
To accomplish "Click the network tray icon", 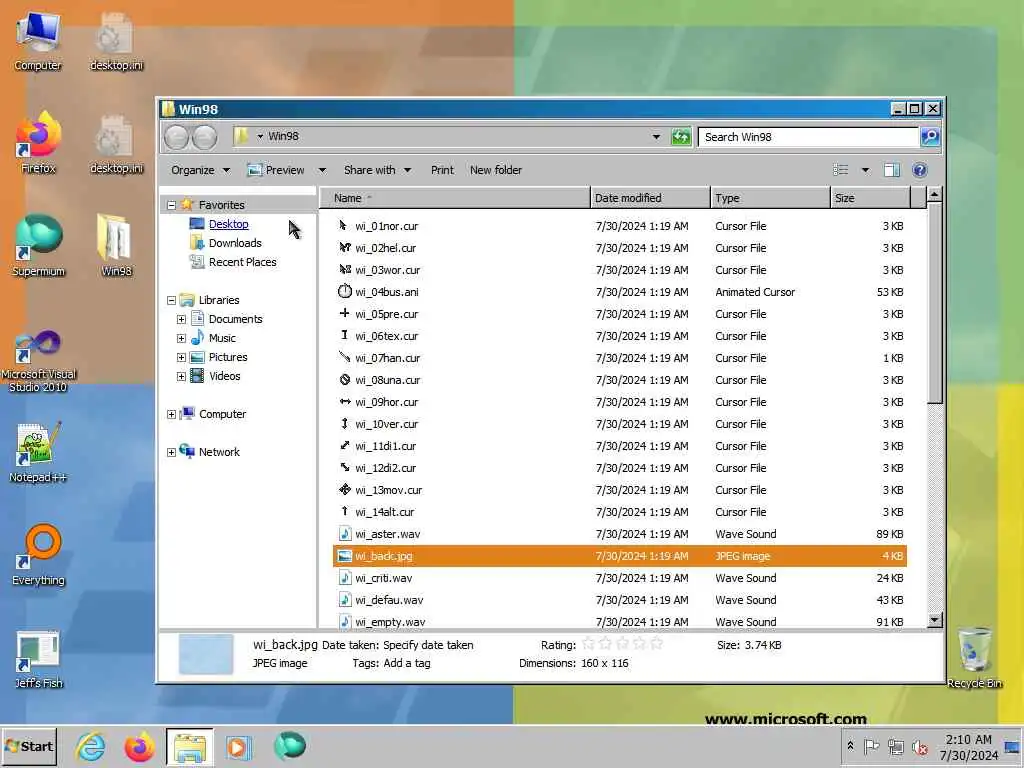I will point(896,746).
